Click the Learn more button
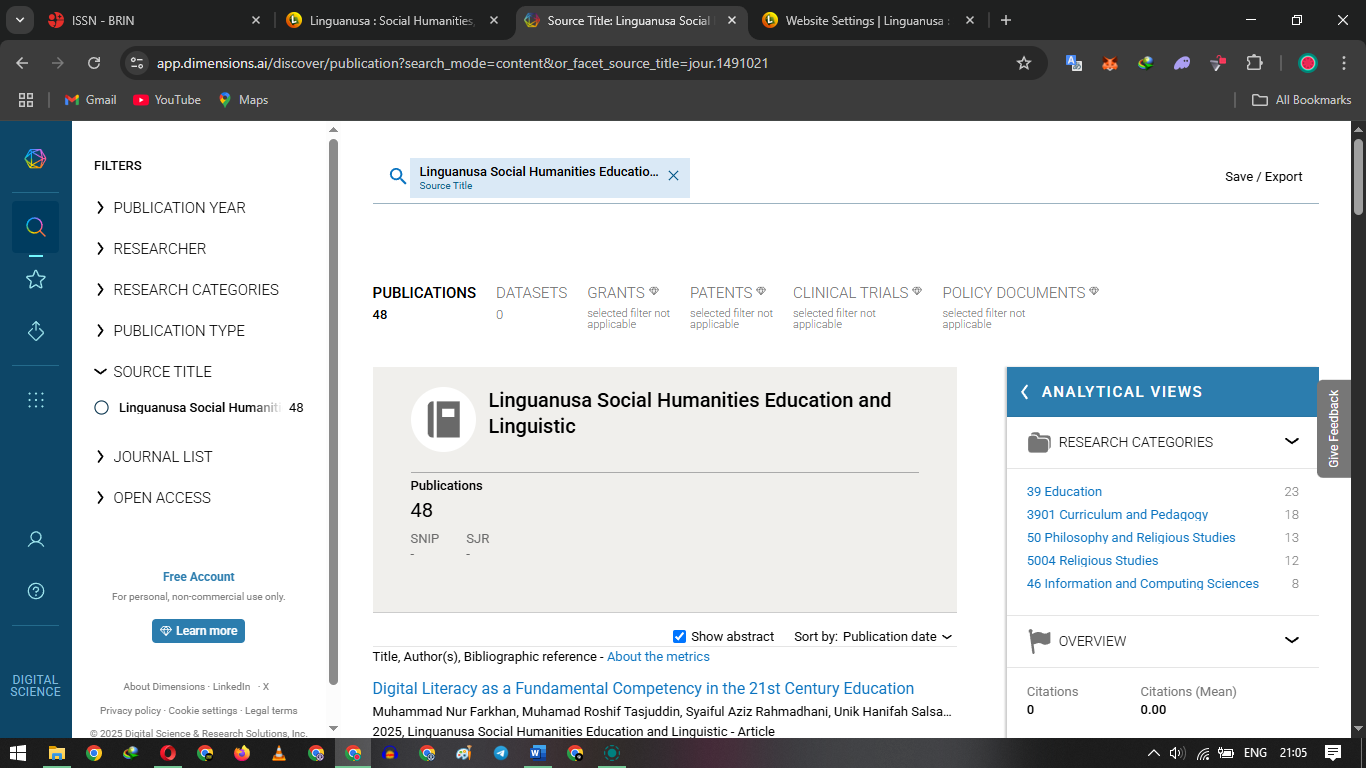1366x768 pixels. 198,631
